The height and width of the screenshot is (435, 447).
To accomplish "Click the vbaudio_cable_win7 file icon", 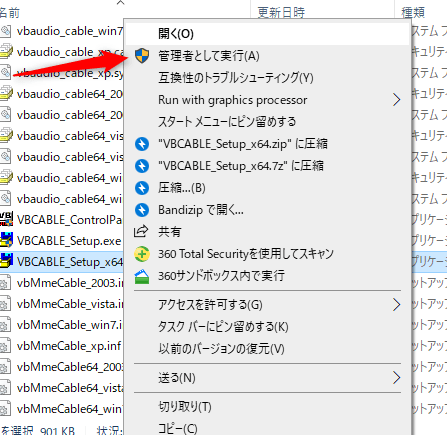I will [x=5, y=31].
